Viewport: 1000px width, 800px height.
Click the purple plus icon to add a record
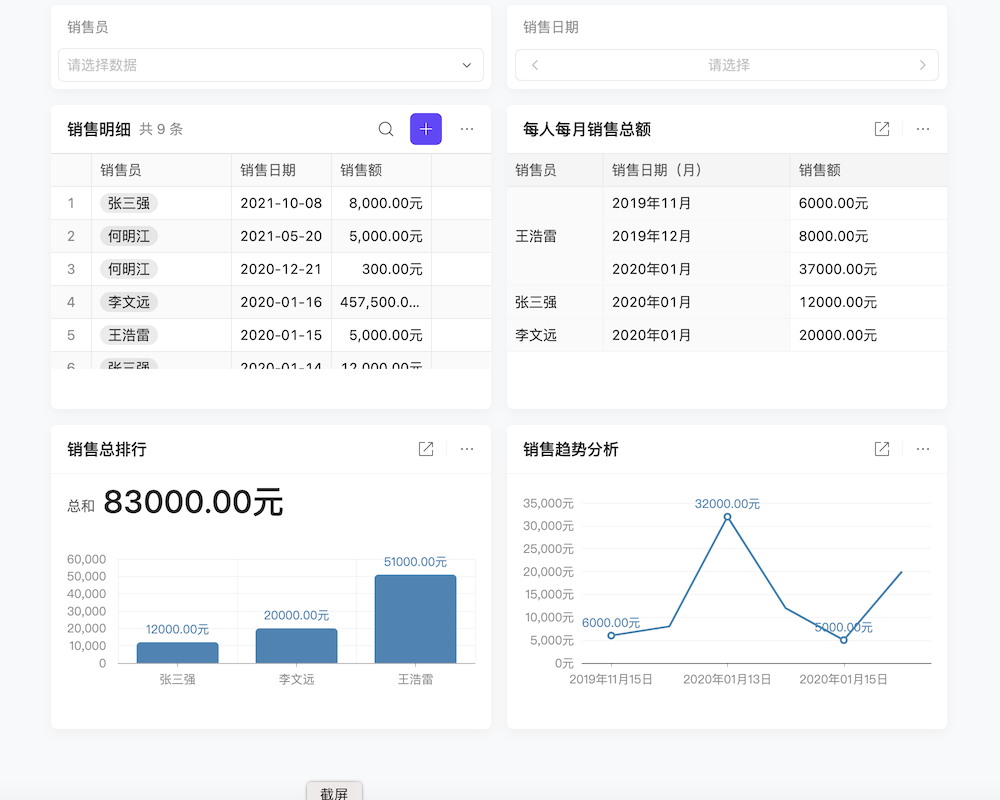pos(425,129)
